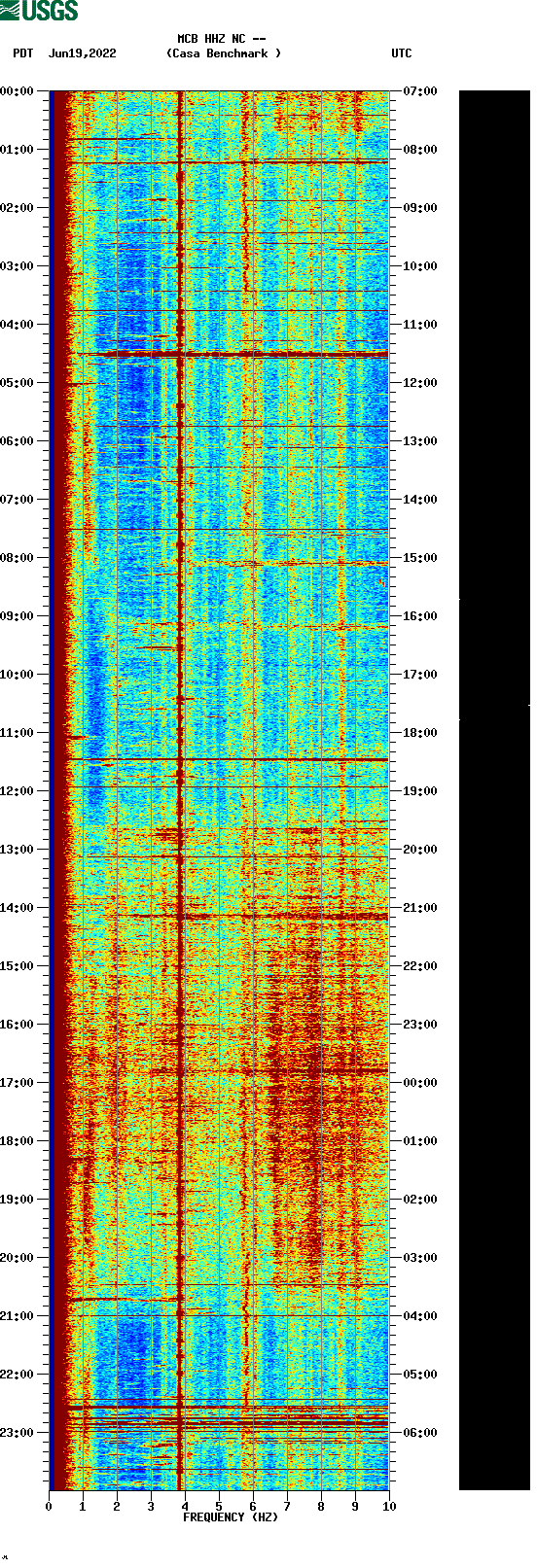Image resolution: width=537 pixels, height=1568 pixels.
Task: Click the 05:00 PDT time label
Action: click(x=17, y=383)
